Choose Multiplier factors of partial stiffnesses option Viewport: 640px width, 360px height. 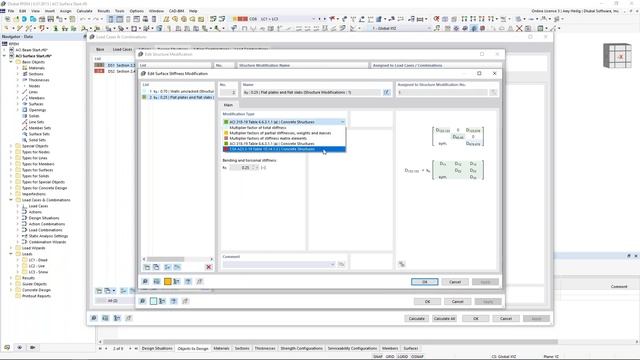pyautogui.click(x=284, y=133)
